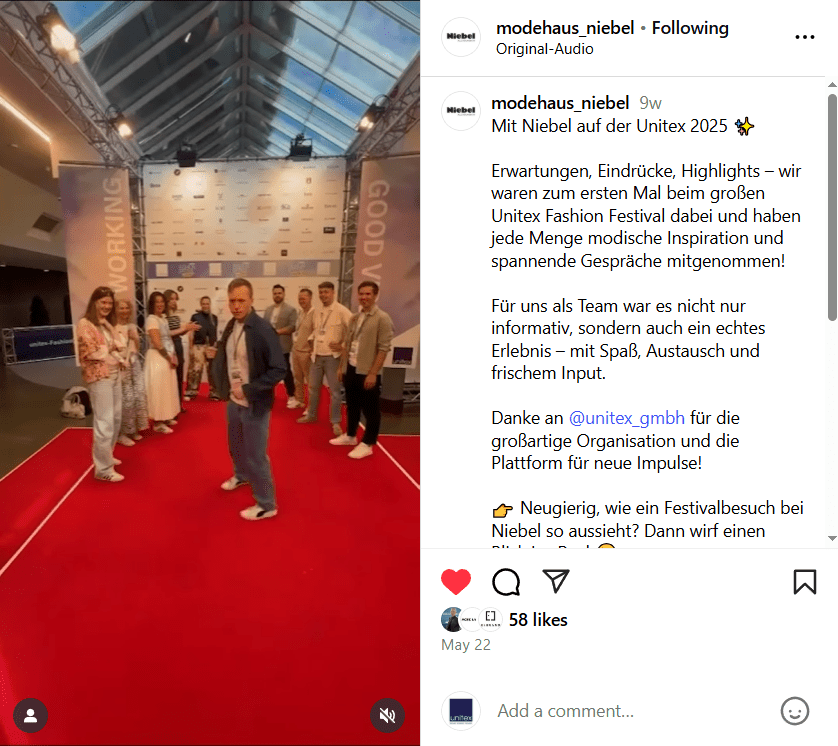Open the @unitex_gmbh mention link

[x=626, y=418]
